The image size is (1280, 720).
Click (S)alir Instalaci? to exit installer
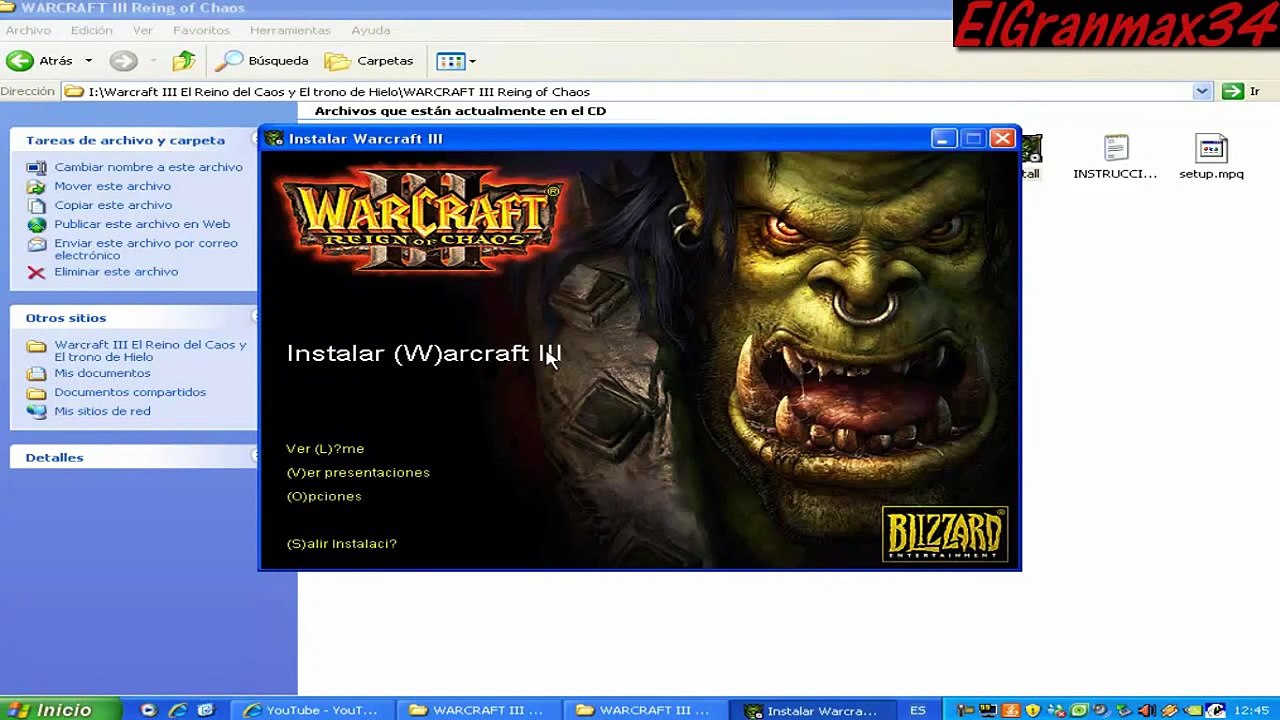[x=342, y=544]
